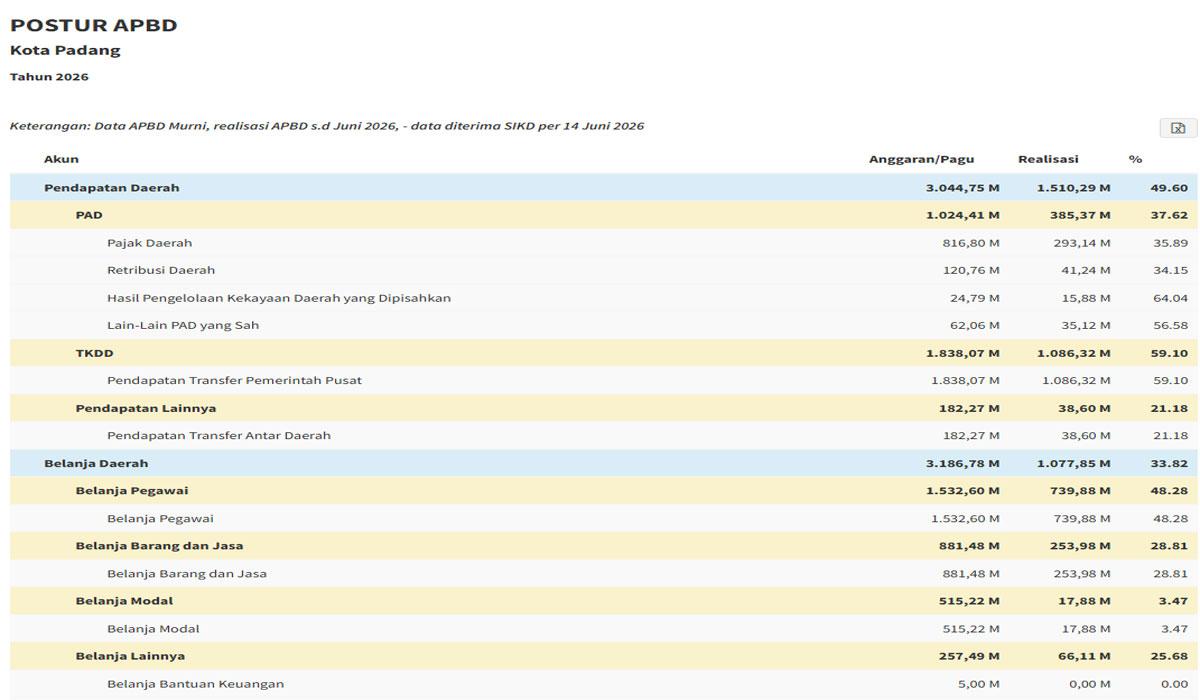1200x700 pixels.
Task: Click the Pajak Daerah row label
Action: 150,243
